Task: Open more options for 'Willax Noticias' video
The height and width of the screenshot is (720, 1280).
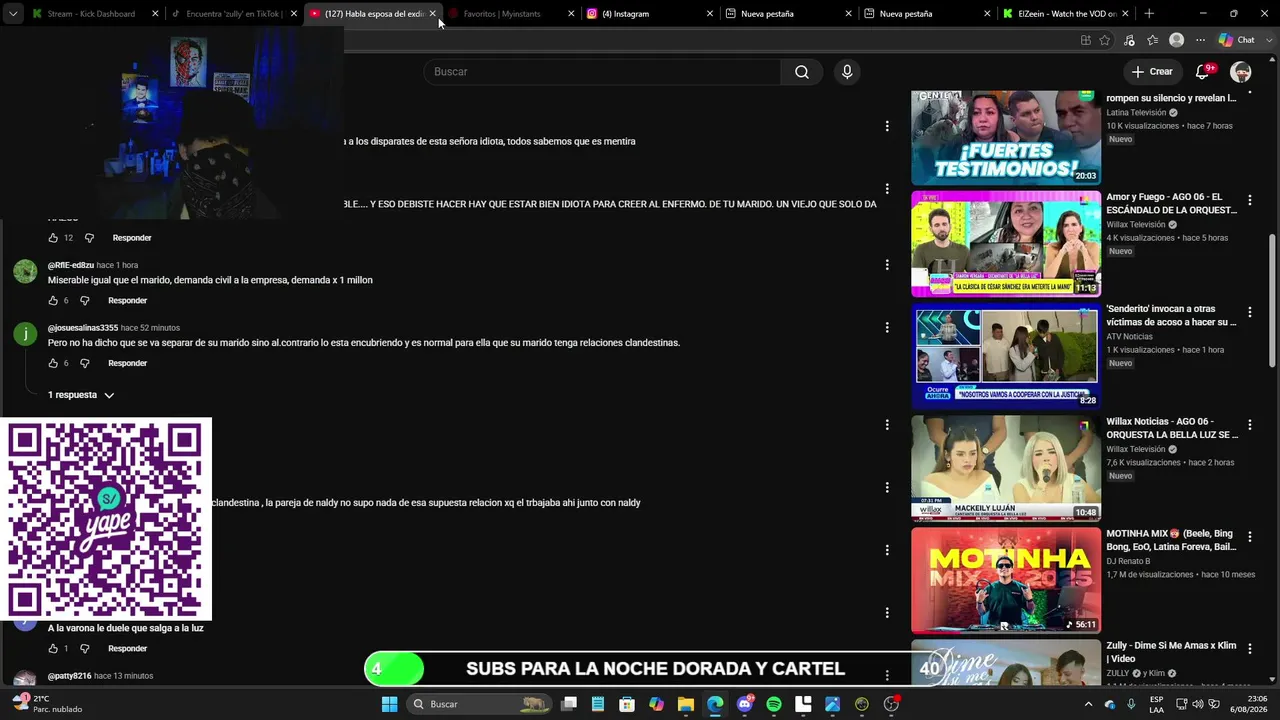Action: click(1249, 425)
